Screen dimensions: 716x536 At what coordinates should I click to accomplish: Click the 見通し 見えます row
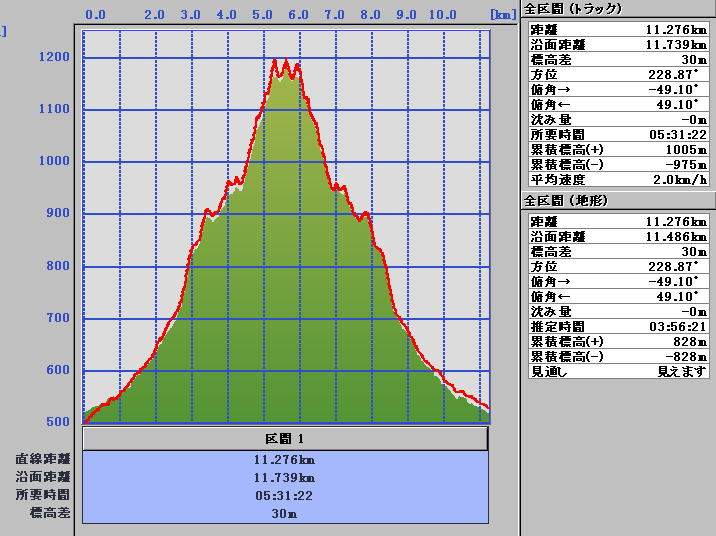click(617, 372)
